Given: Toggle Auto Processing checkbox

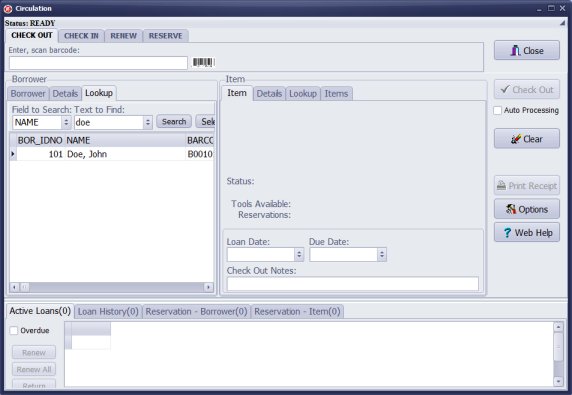Looking at the screenshot, I should point(498,110).
